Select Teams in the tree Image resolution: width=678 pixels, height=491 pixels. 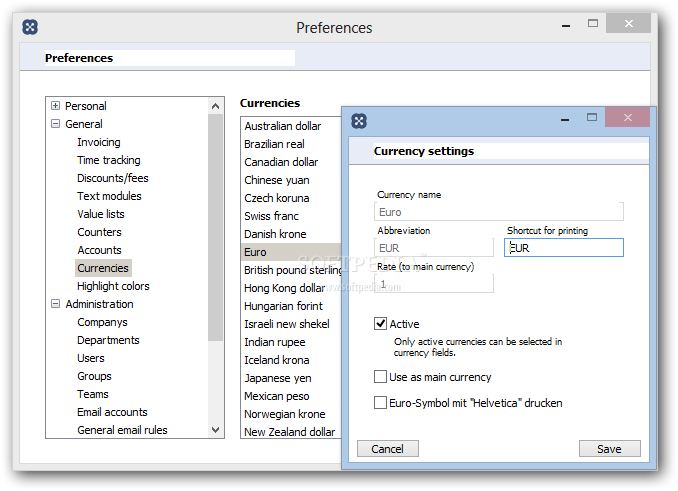coord(93,394)
